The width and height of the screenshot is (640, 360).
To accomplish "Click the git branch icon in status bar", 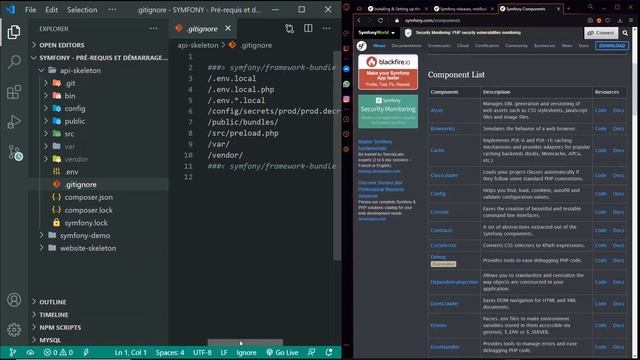I will tap(13, 353).
